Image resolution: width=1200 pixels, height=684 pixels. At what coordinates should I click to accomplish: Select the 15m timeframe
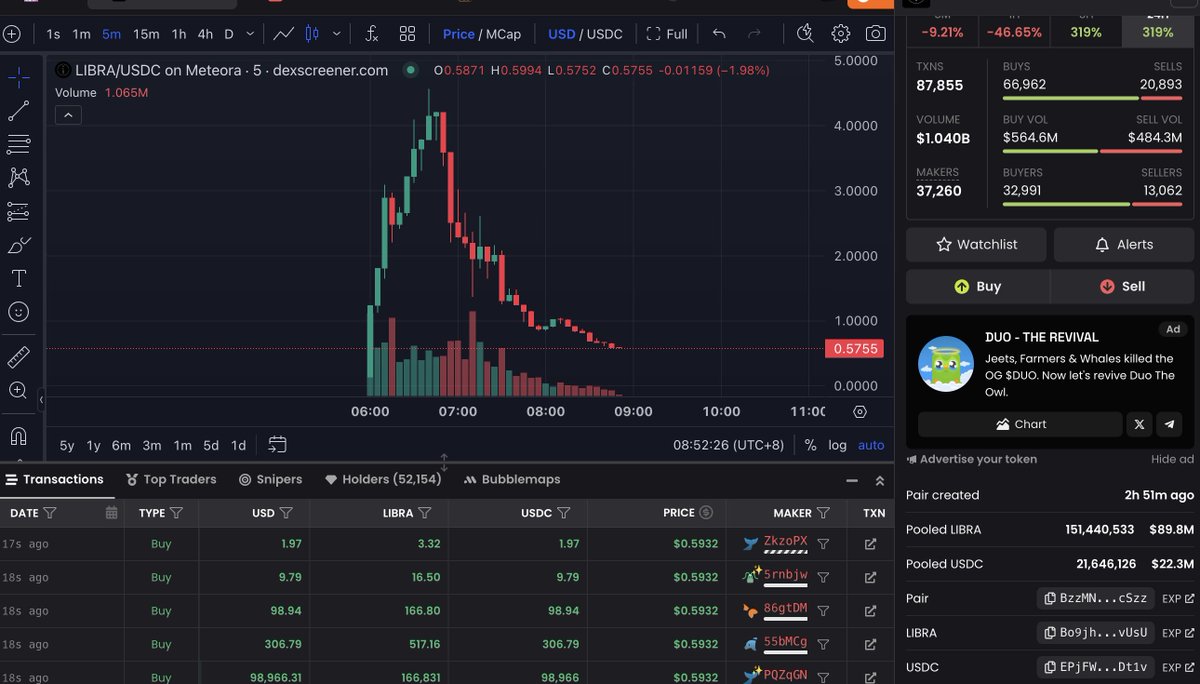(146, 34)
